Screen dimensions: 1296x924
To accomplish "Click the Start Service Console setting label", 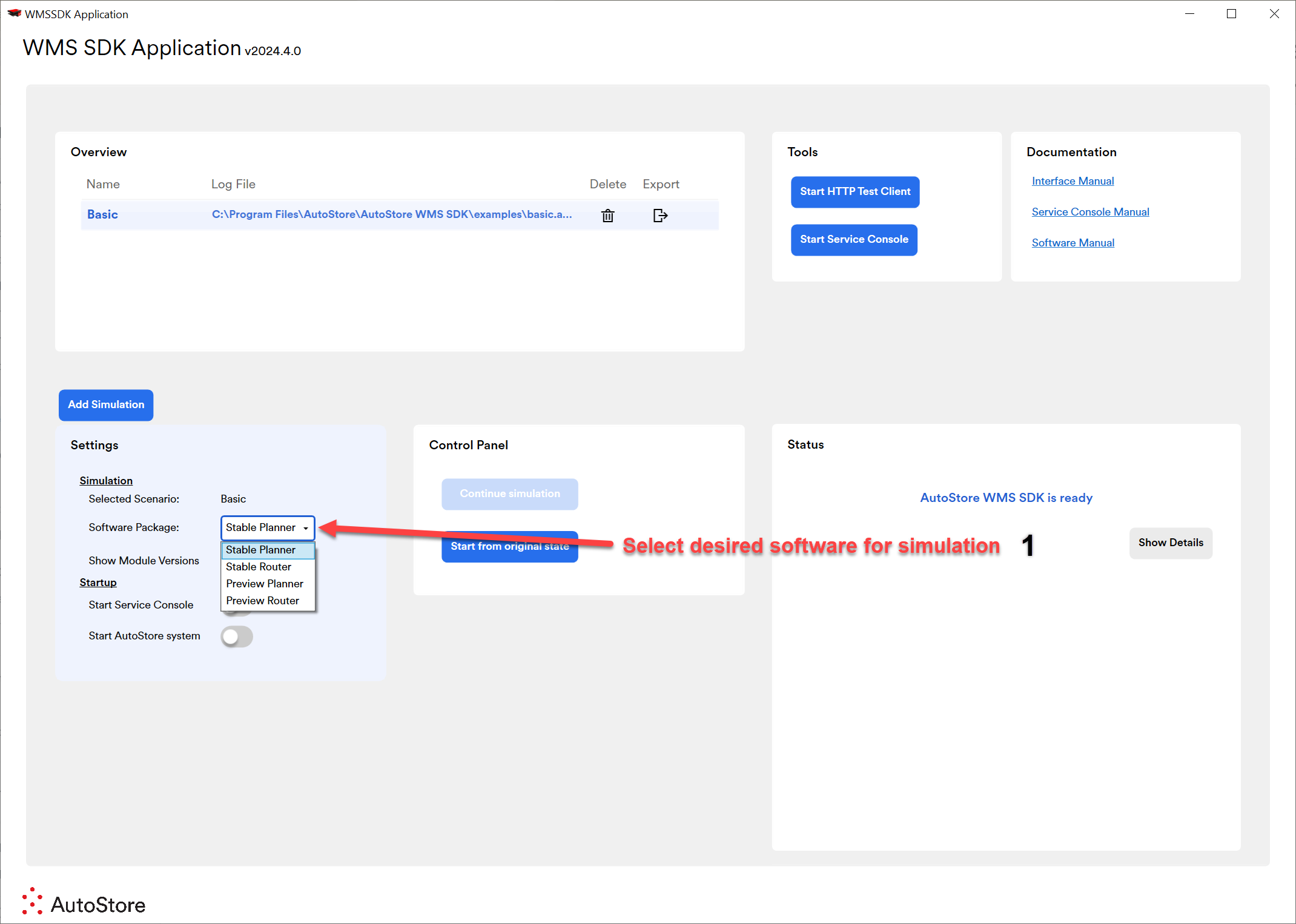I will tap(141, 605).
